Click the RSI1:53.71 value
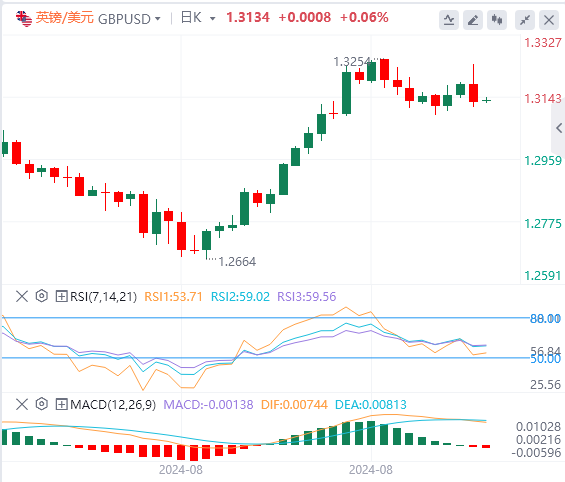 [173, 296]
